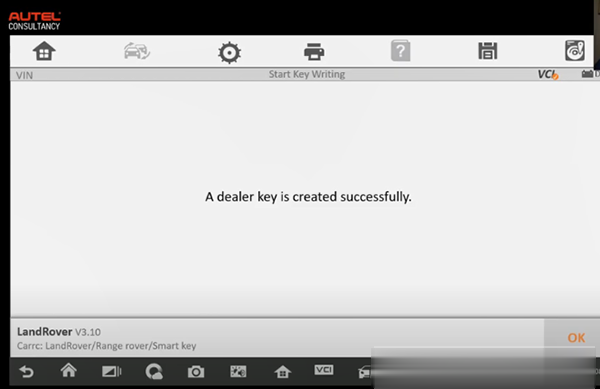Click the Save floppy disk icon
Image resolution: width=600 pixels, height=389 pixels.
click(488, 51)
